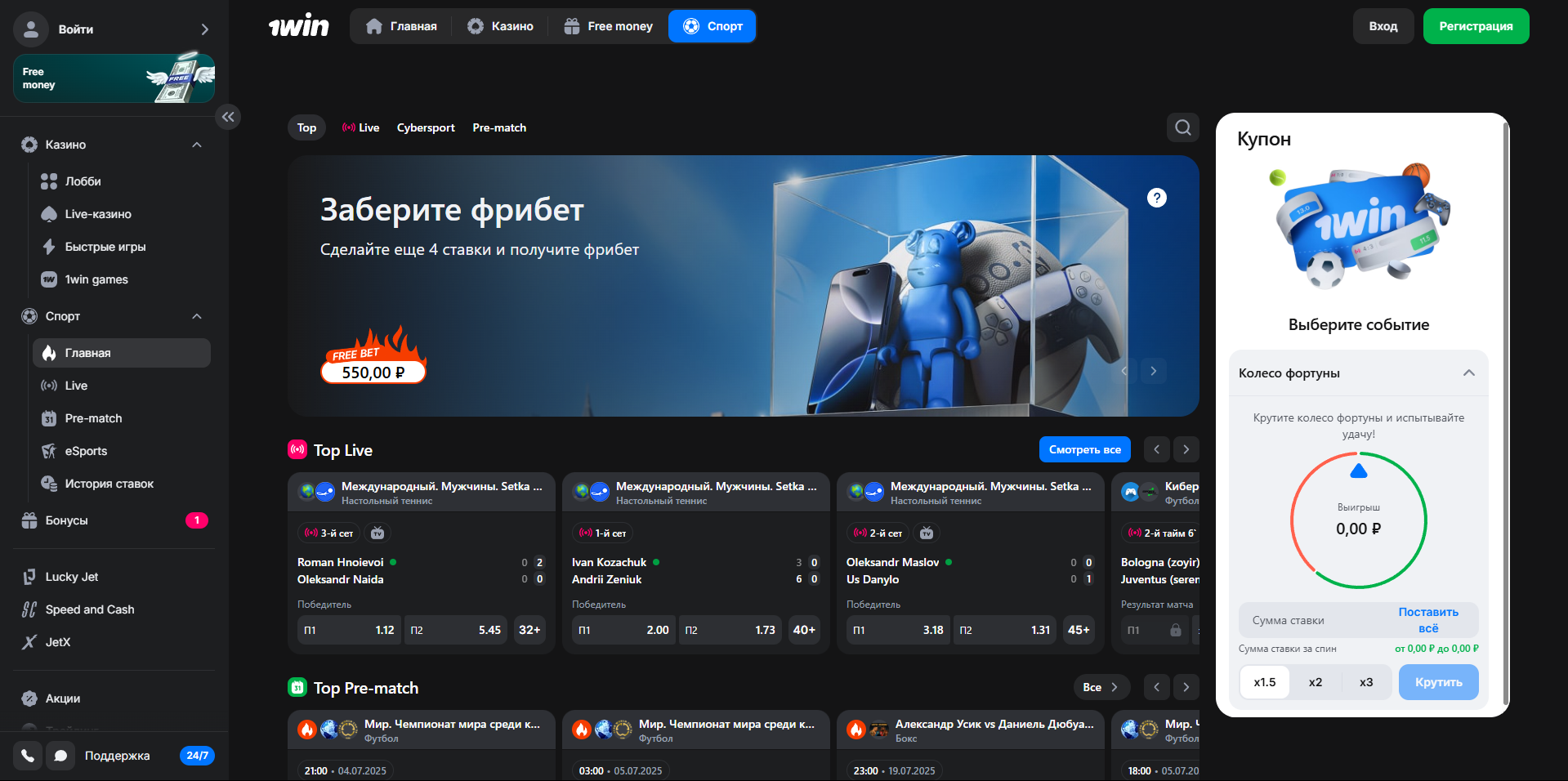
Task: Show next Top Live matches arrow
Action: pyautogui.click(x=1186, y=449)
